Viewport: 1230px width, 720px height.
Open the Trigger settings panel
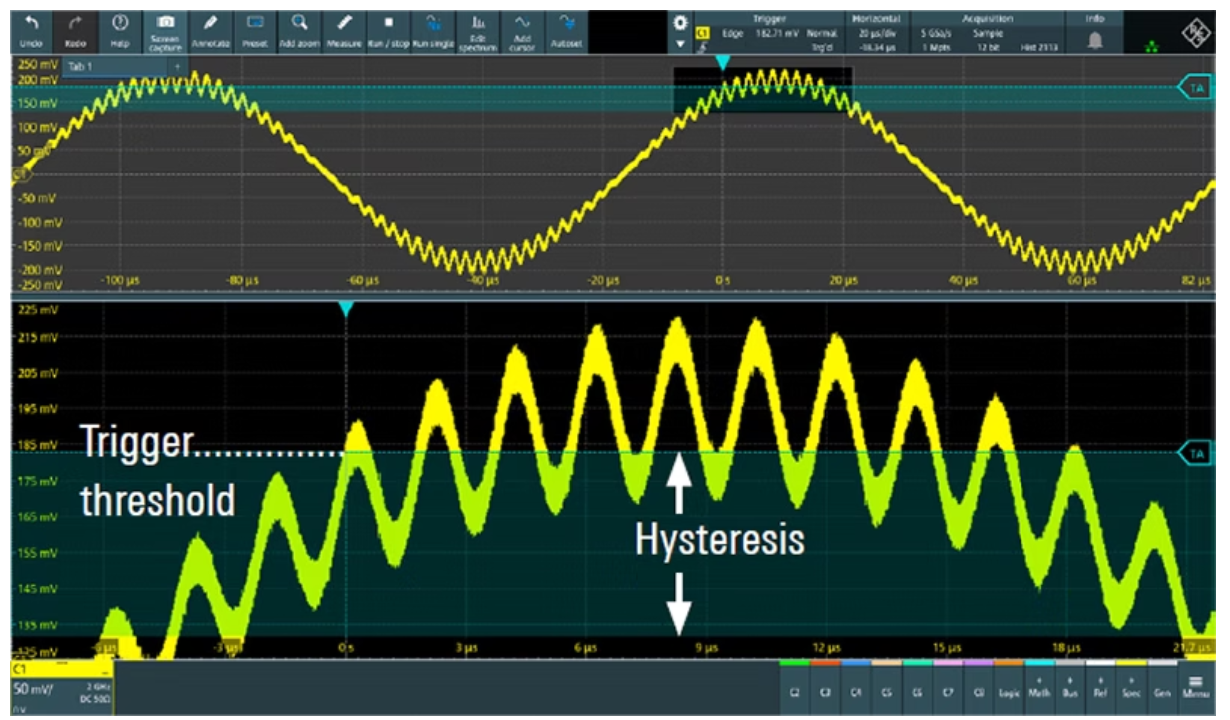[771, 32]
